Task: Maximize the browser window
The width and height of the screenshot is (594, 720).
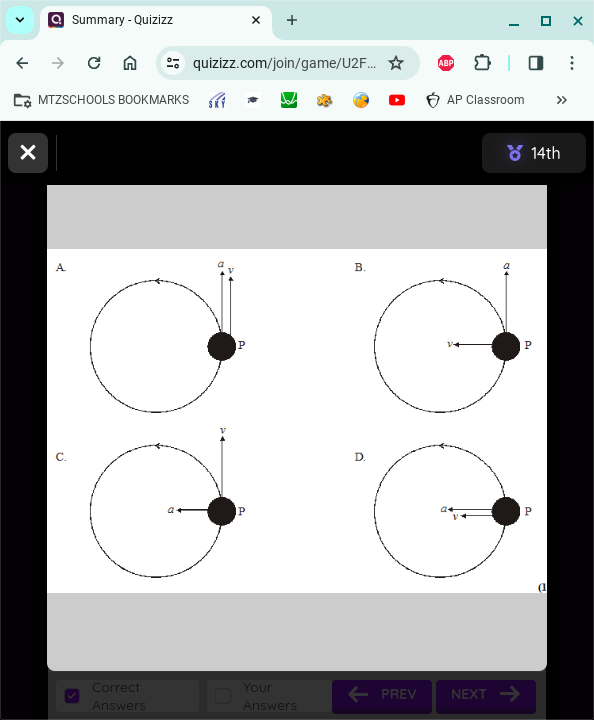Action: click(546, 21)
